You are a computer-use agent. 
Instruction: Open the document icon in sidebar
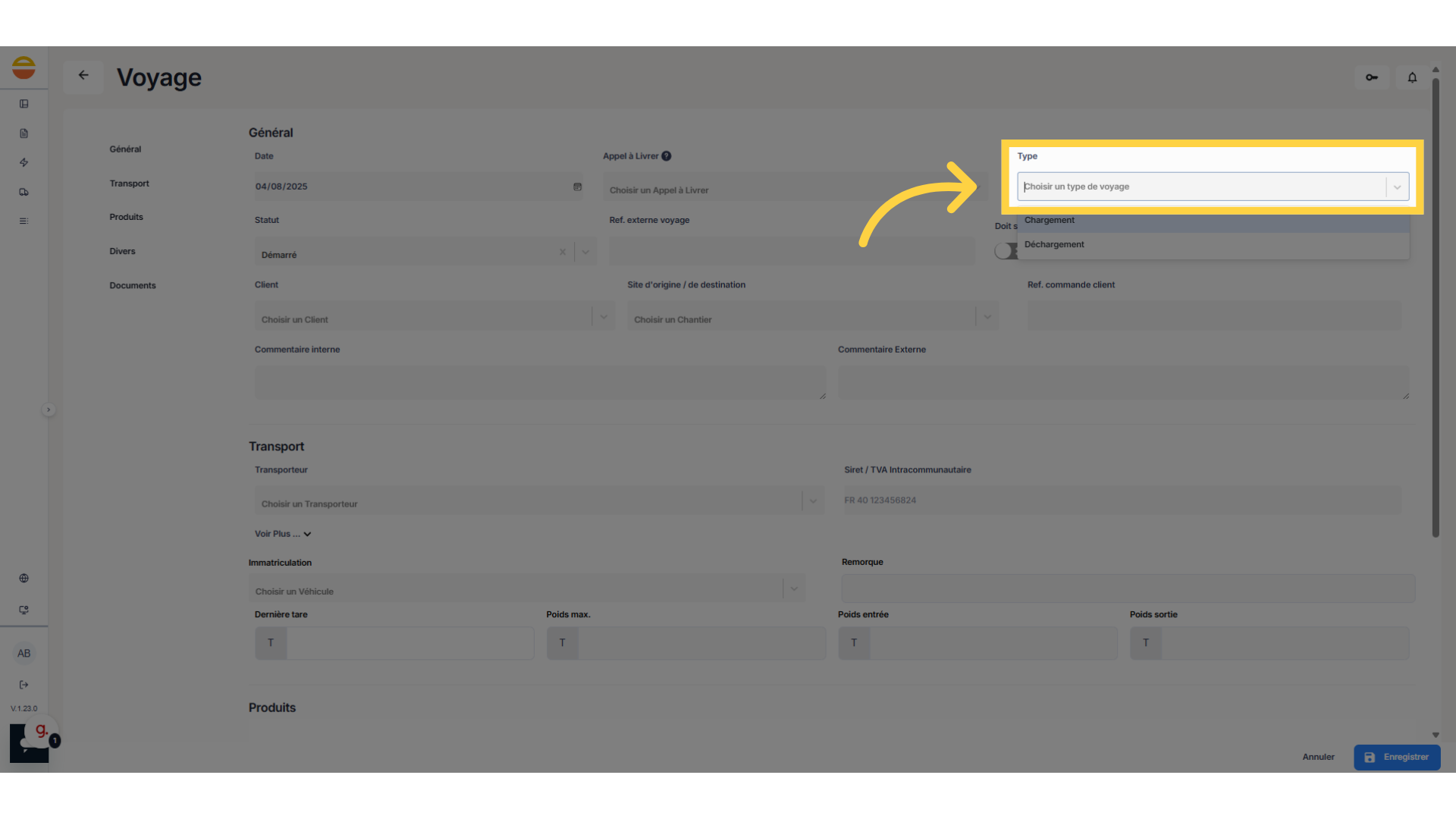[24, 133]
